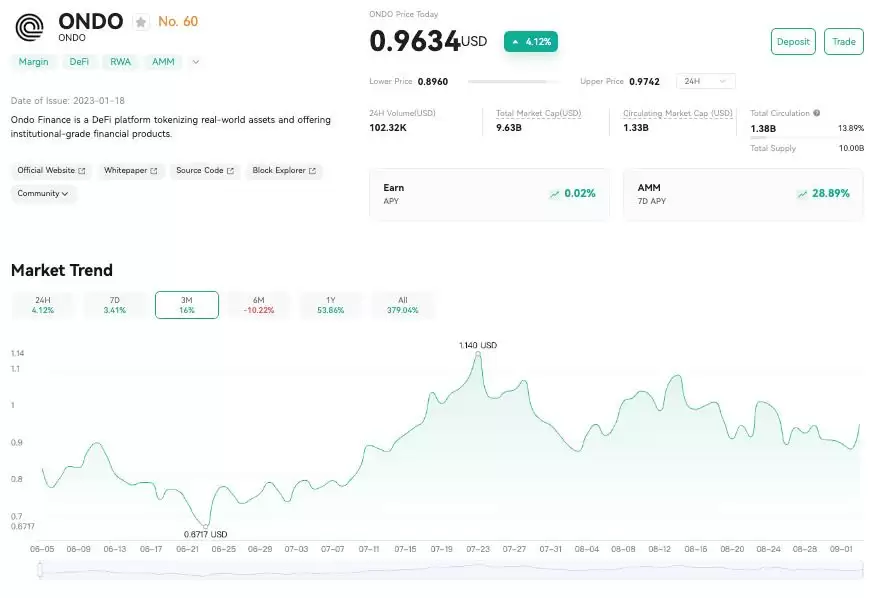The height and width of the screenshot is (598, 879).
Task: Toggle the favorite star next to ONDO
Action: coord(141,22)
